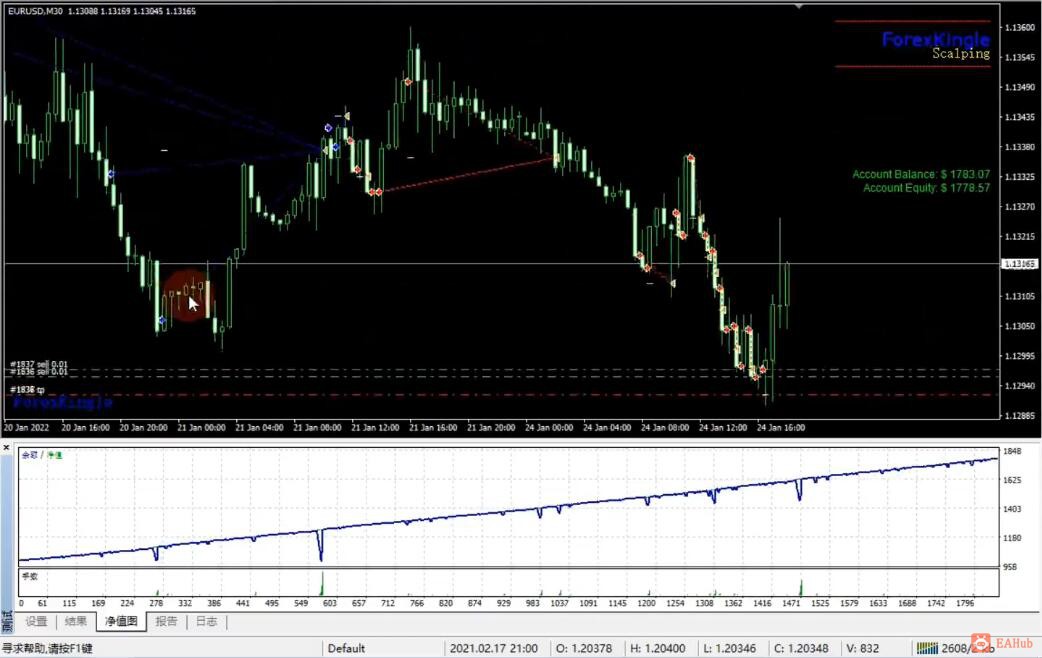Viewport: 1042px width, 658px height.
Task: Click the 1.13380 price axis label
Action: [x=1019, y=147]
